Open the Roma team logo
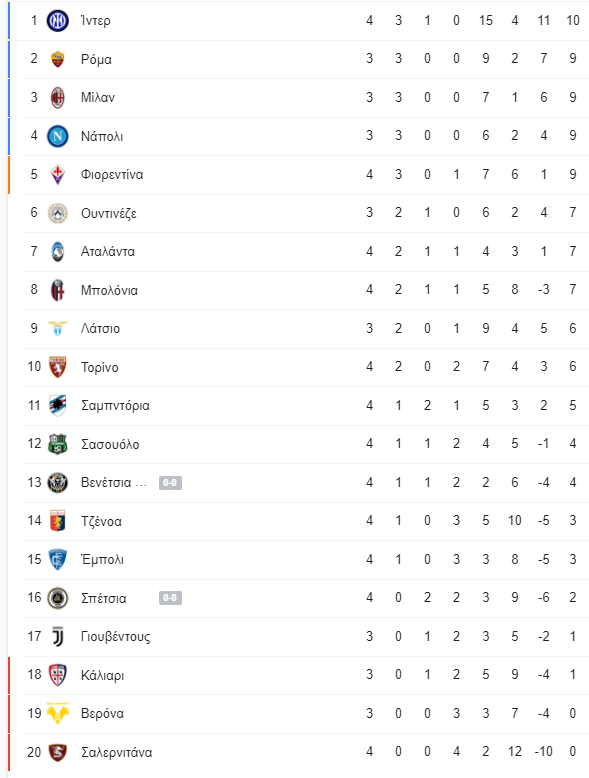Viewport: 589px width, 778px height. pos(58,59)
